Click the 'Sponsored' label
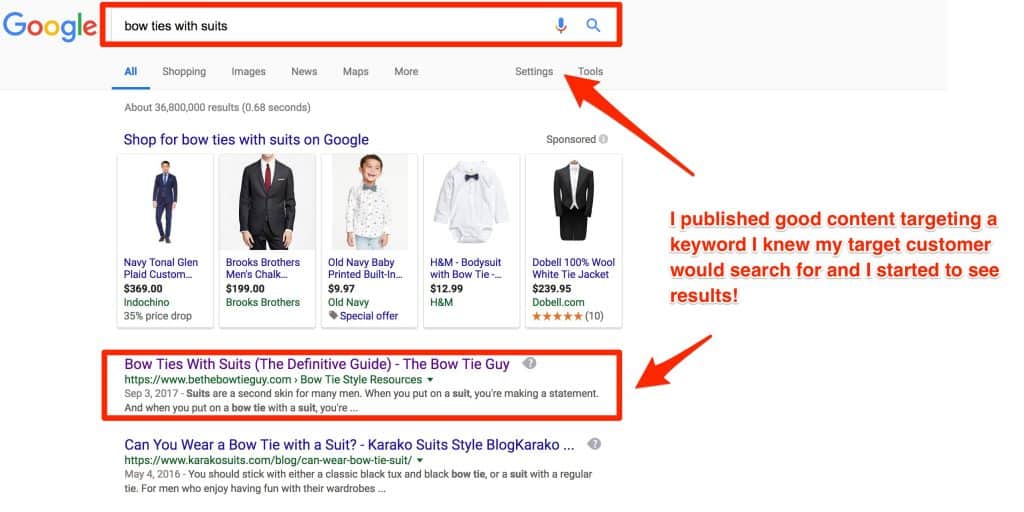This screenshot has width=1024, height=512. pos(571,139)
